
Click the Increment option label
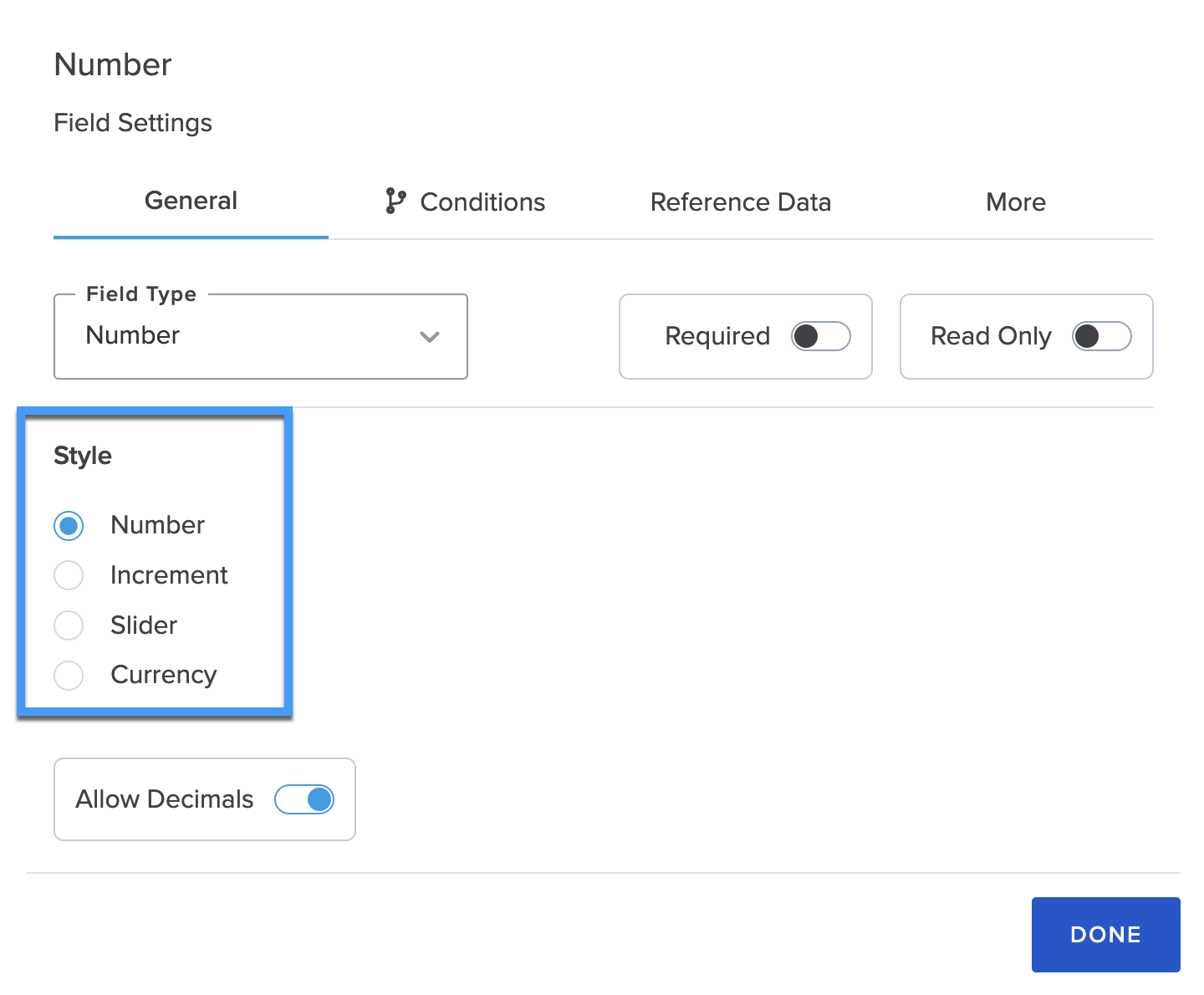pyautogui.click(x=169, y=575)
